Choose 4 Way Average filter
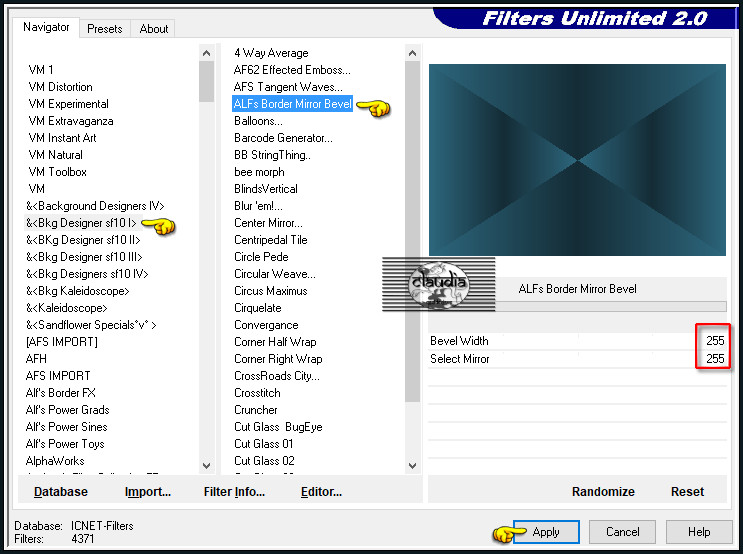 click(271, 53)
